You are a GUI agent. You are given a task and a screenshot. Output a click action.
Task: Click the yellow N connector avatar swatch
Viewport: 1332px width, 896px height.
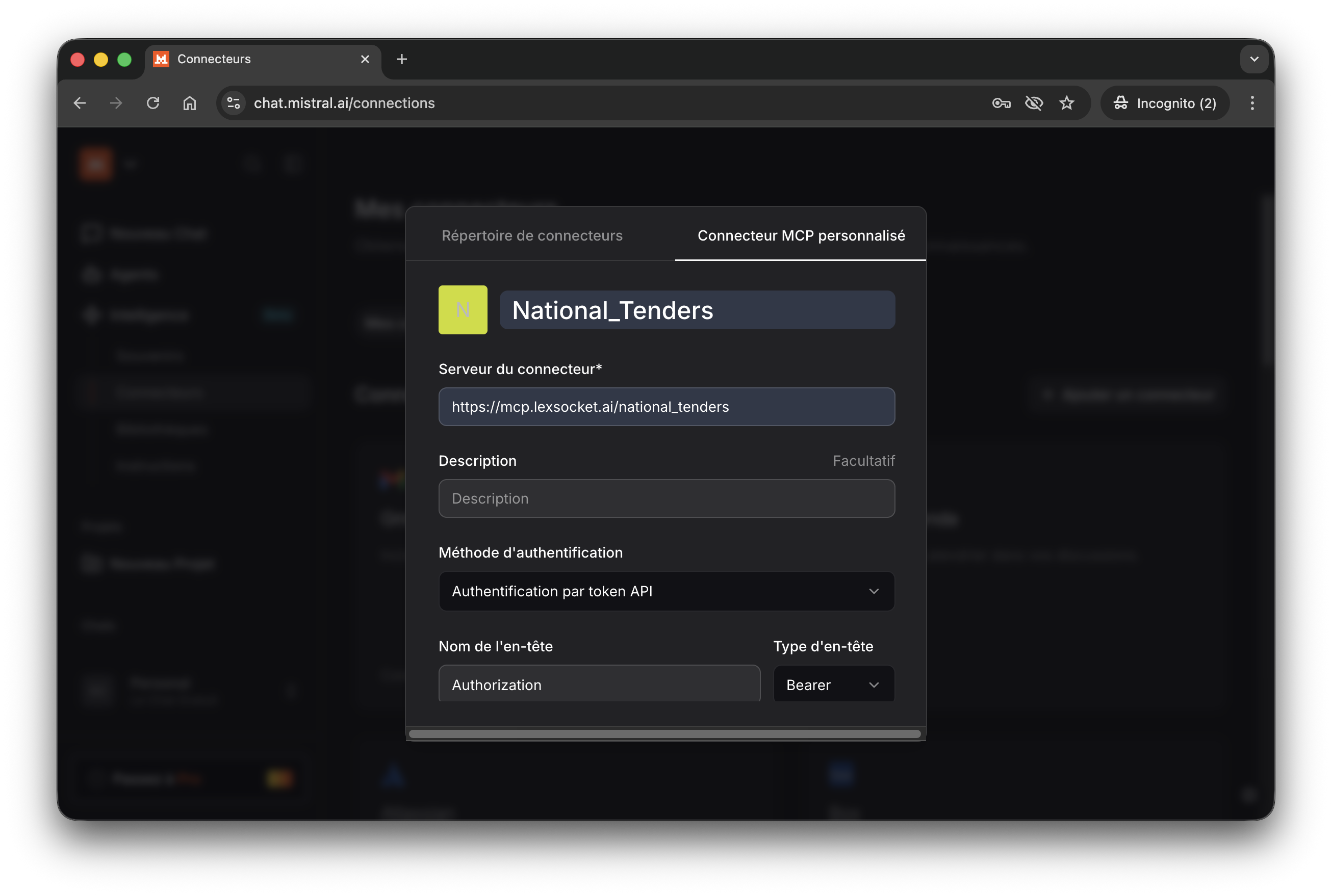tap(463, 310)
